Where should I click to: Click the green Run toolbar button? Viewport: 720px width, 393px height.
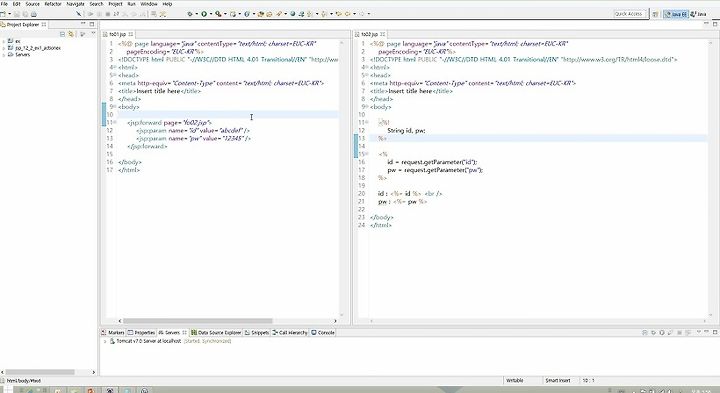coord(204,14)
